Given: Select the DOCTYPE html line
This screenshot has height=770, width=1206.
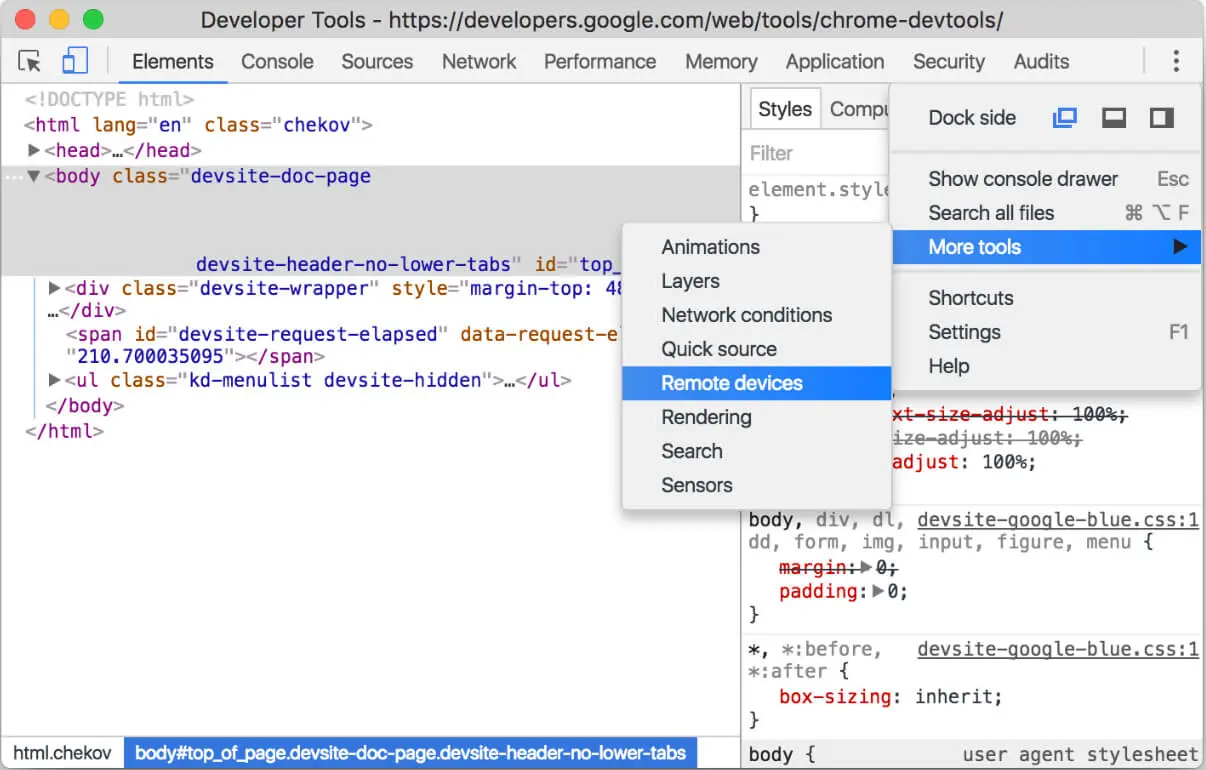Looking at the screenshot, I should tap(109, 100).
